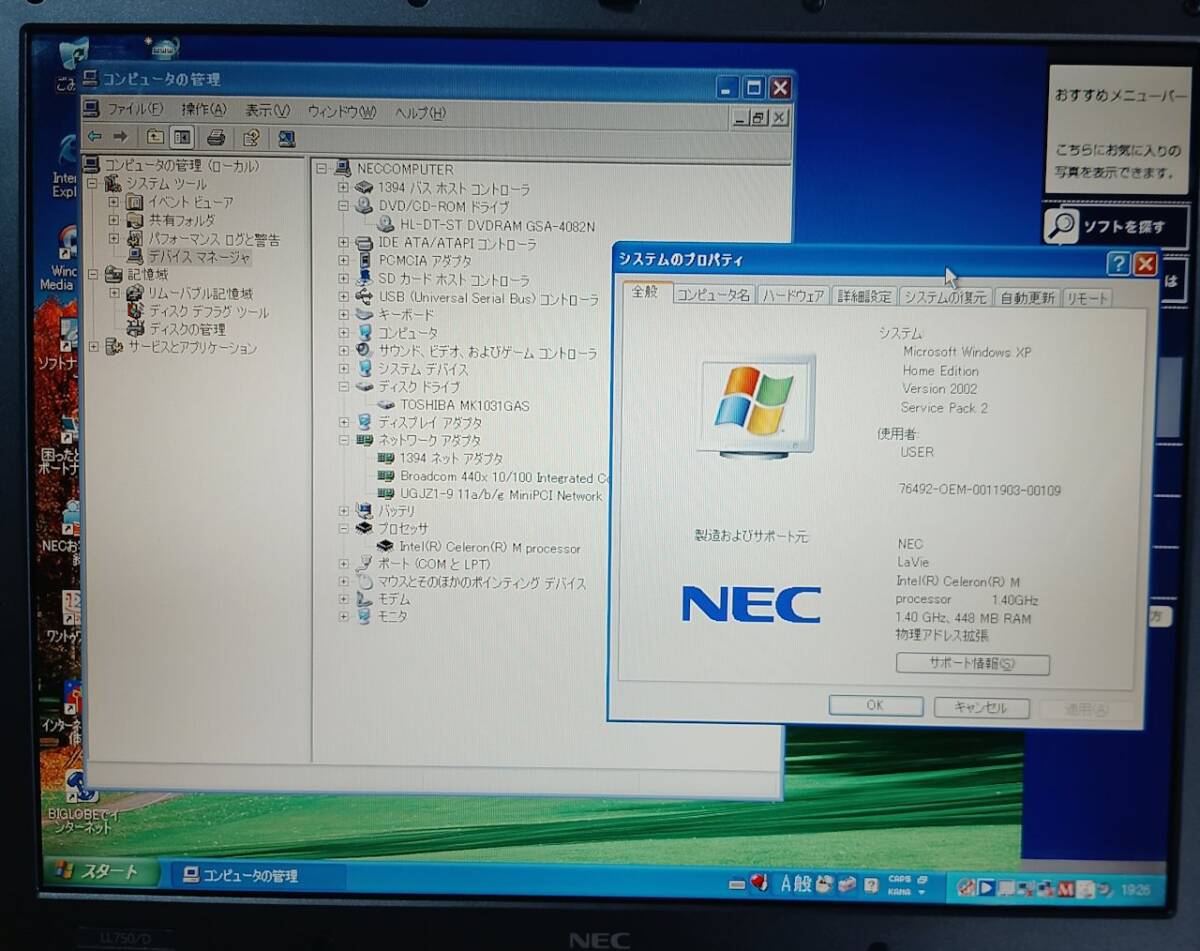Collapse the DVD/CD-ROM ドライブ category

click(343, 206)
